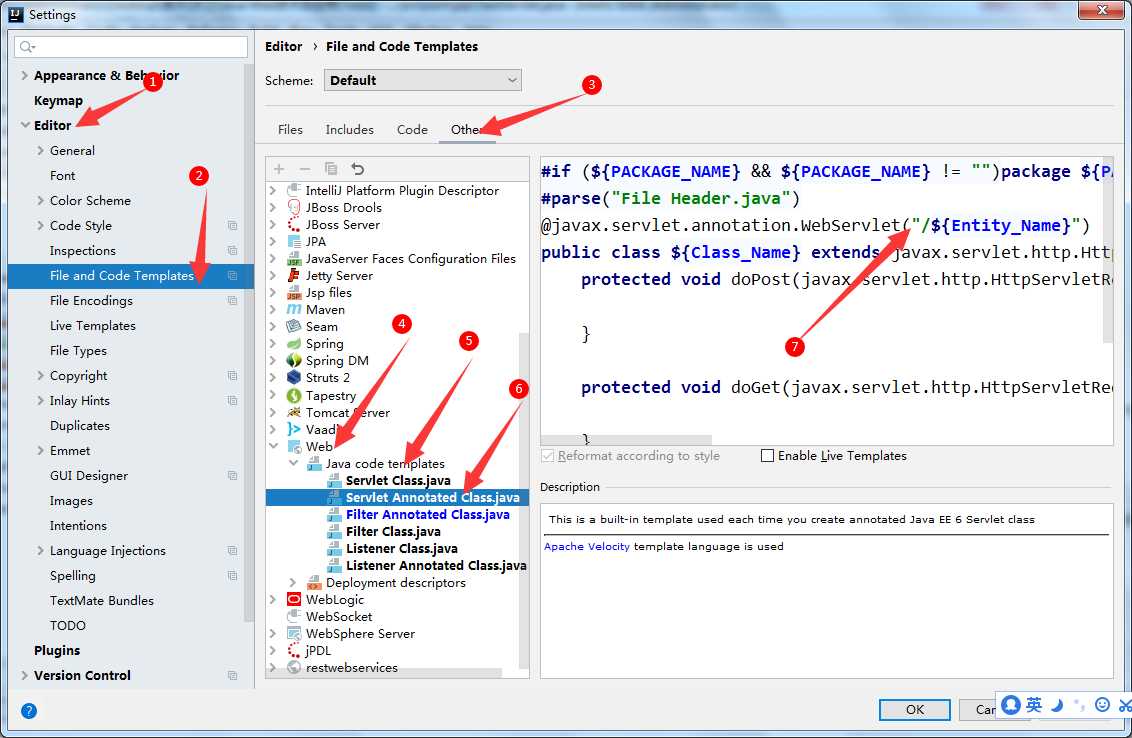This screenshot has height=738, width=1132.
Task: Click the JPA template icon
Action: click(x=294, y=241)
